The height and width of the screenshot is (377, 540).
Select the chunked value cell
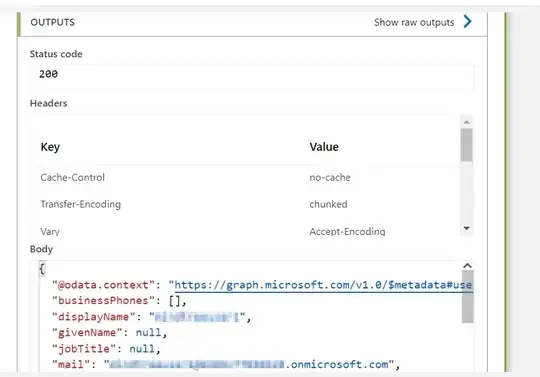tap(328, 204)
